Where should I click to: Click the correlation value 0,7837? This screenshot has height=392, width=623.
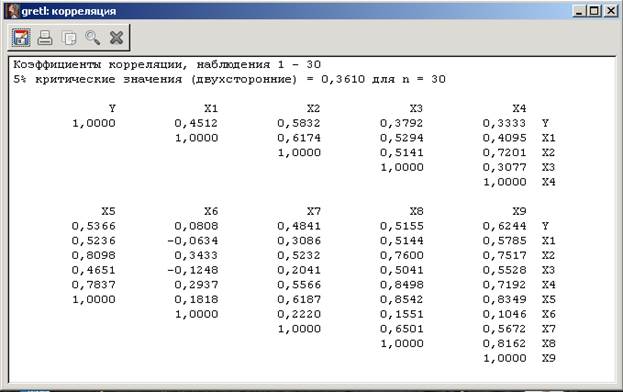point(94,285)
